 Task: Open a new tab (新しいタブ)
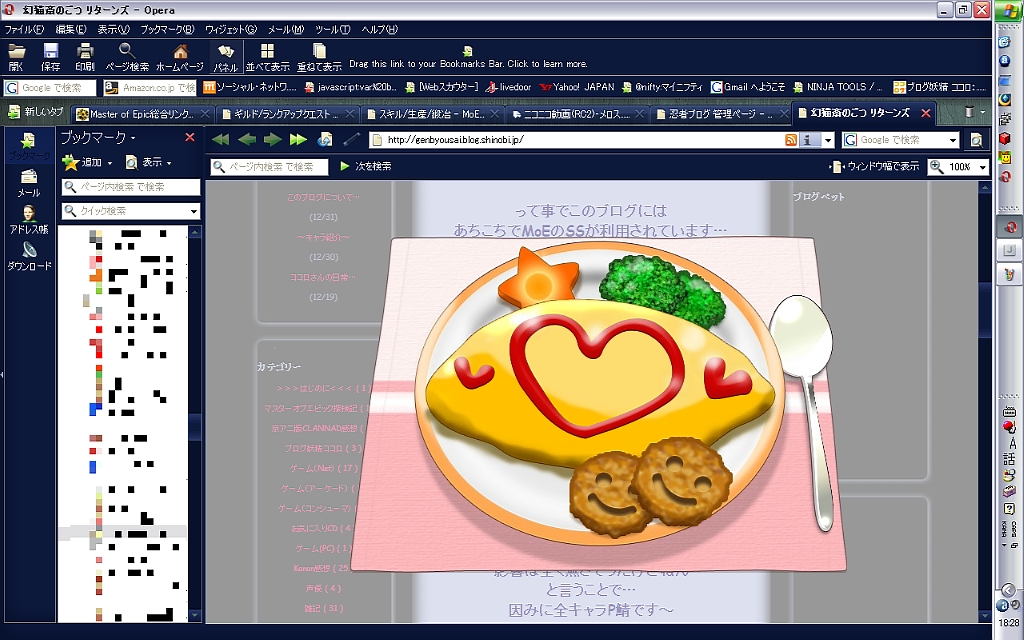[36, 112]
